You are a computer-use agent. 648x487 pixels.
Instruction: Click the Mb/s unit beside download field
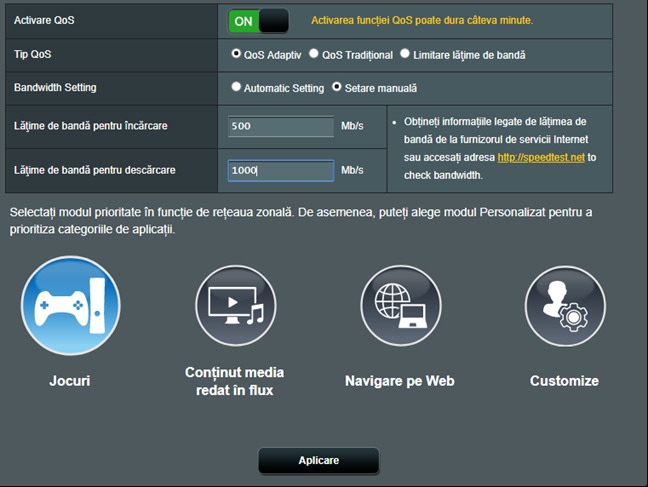pos(352,170)
